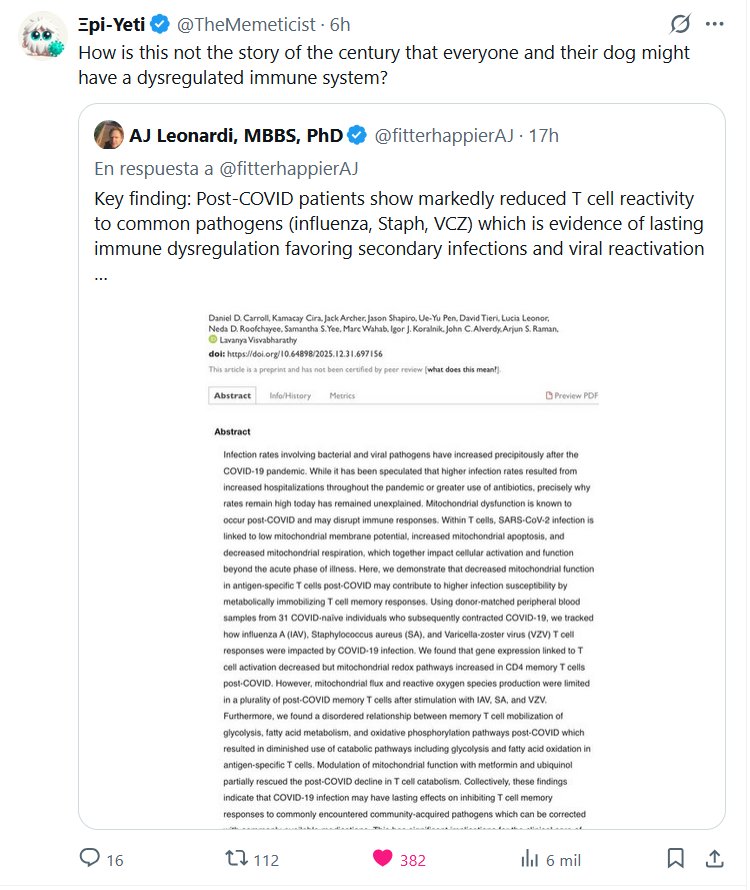Screen dimensions: 750x890
Task: Toggle the bookmark icon
Action: pyautogui.click(x=676, y=858)
